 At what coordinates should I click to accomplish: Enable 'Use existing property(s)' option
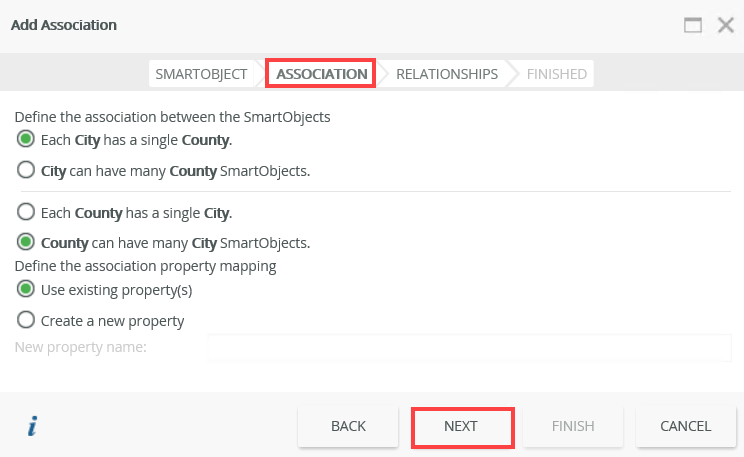[x=26, y=290]
